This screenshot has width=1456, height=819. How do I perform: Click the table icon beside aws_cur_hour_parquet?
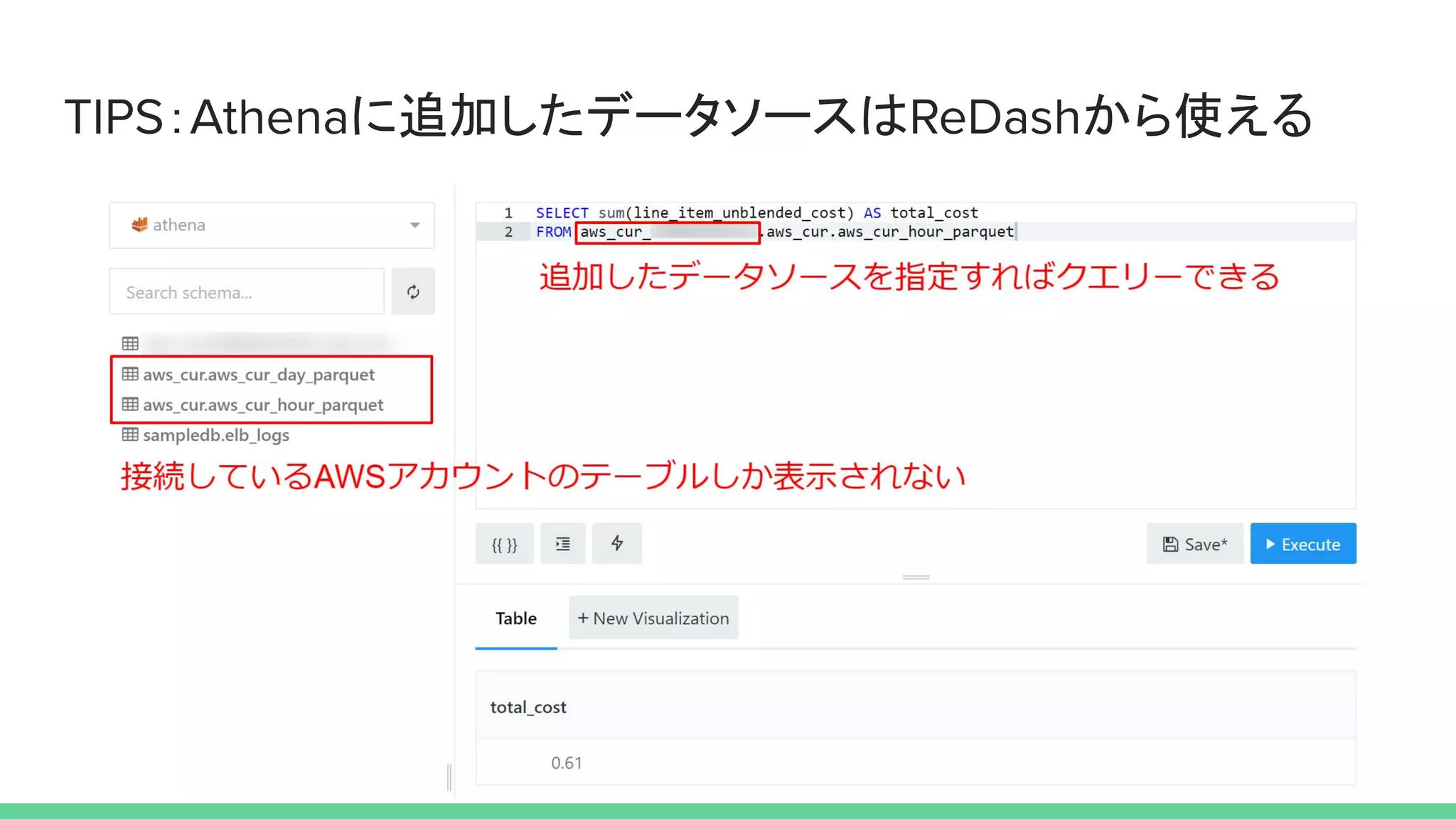(130, 404)
